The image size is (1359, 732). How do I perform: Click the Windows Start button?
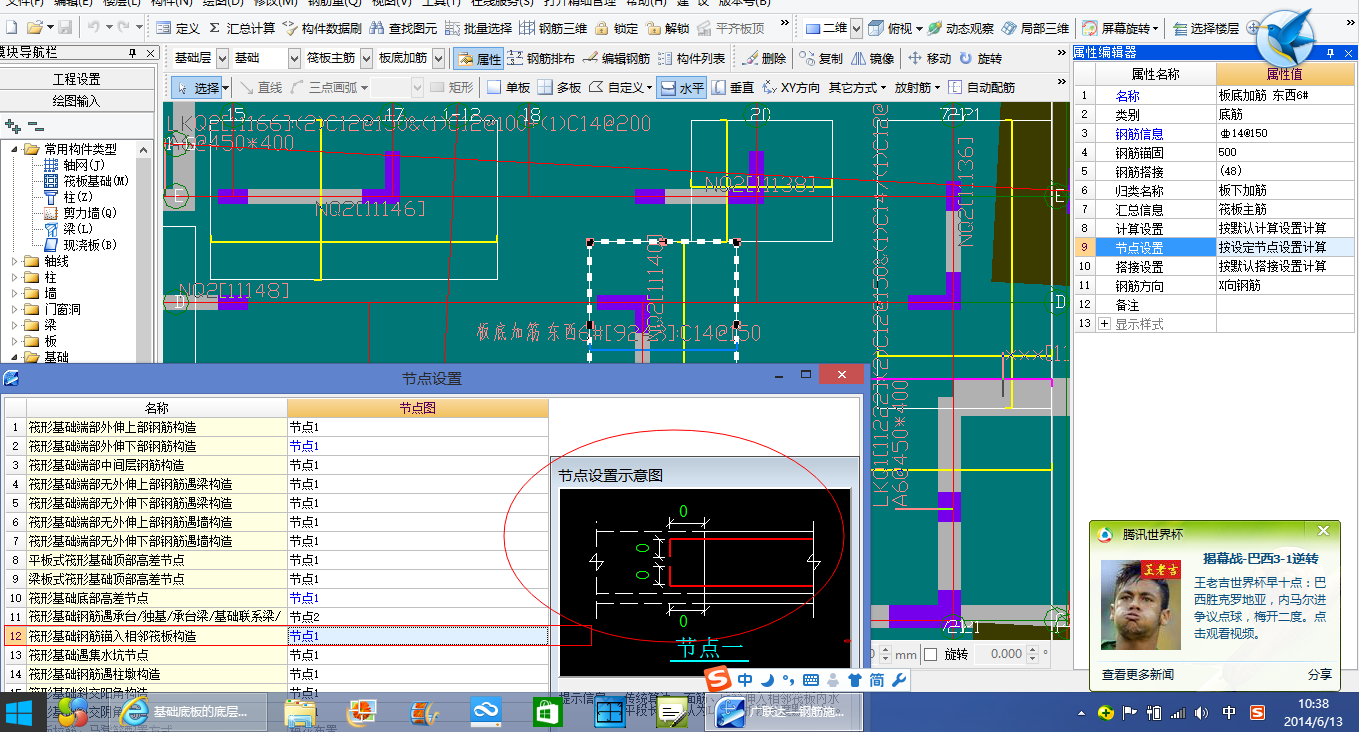coord(20,713)
